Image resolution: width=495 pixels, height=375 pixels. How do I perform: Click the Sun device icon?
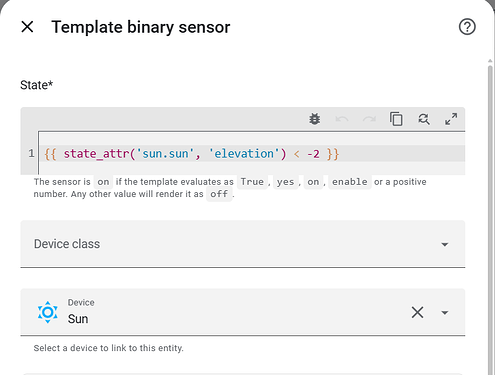48,312
